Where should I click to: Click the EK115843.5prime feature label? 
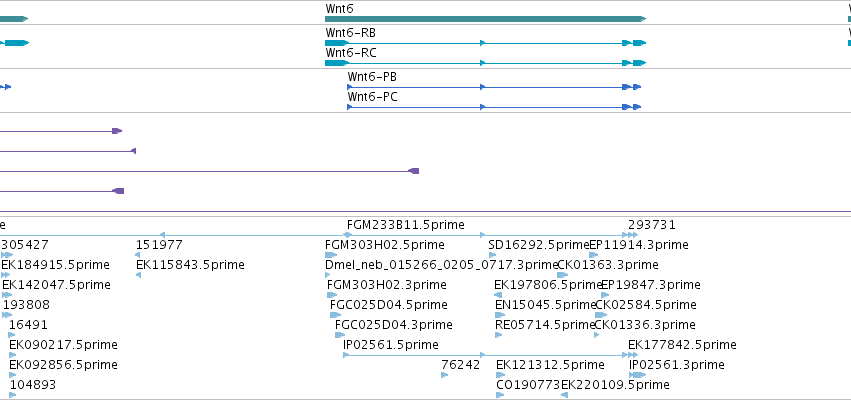point(190,265)
